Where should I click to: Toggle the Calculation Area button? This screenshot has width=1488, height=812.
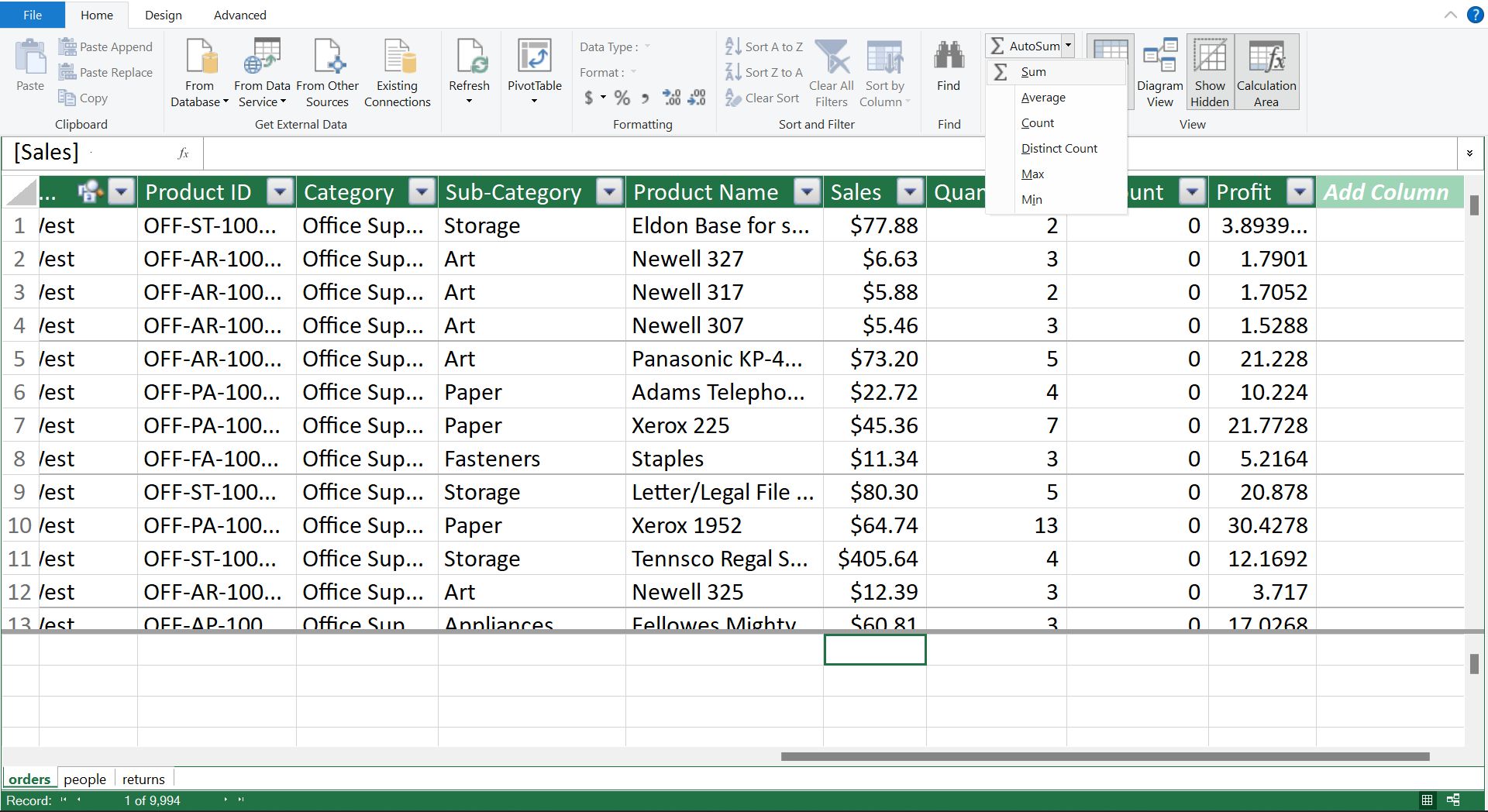coord(1266,58)
